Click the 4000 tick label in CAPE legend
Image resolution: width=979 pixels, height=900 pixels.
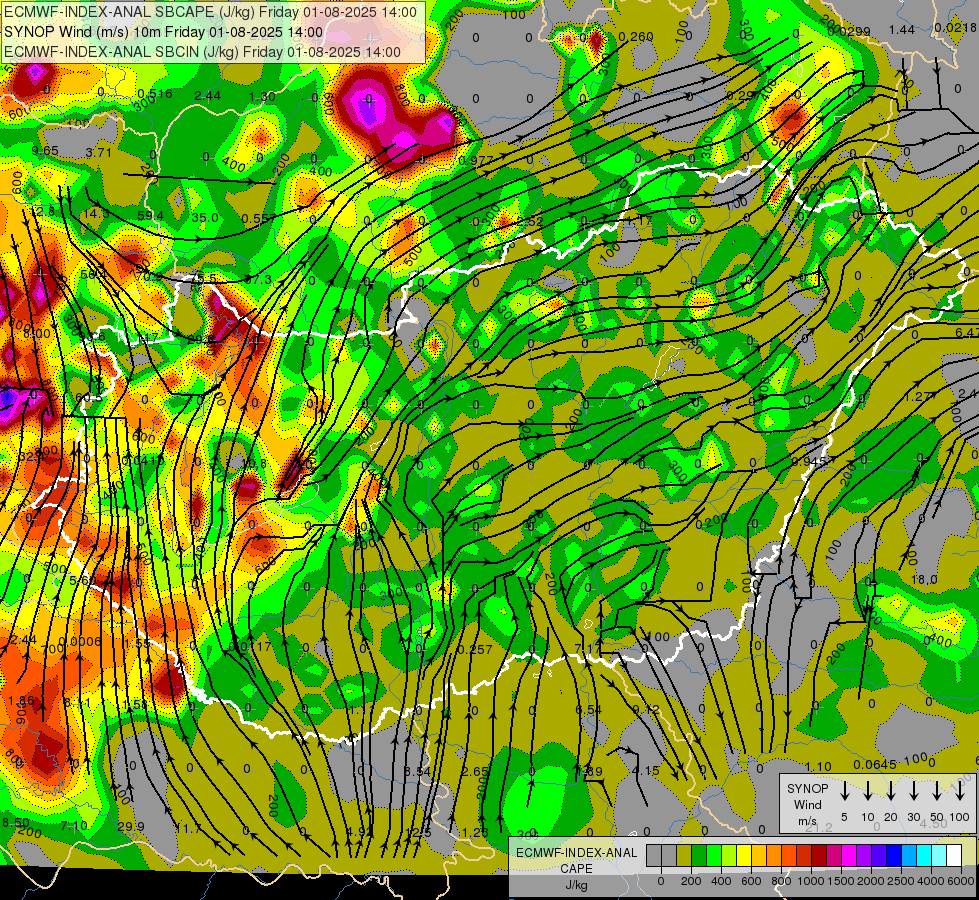(930, 881)
